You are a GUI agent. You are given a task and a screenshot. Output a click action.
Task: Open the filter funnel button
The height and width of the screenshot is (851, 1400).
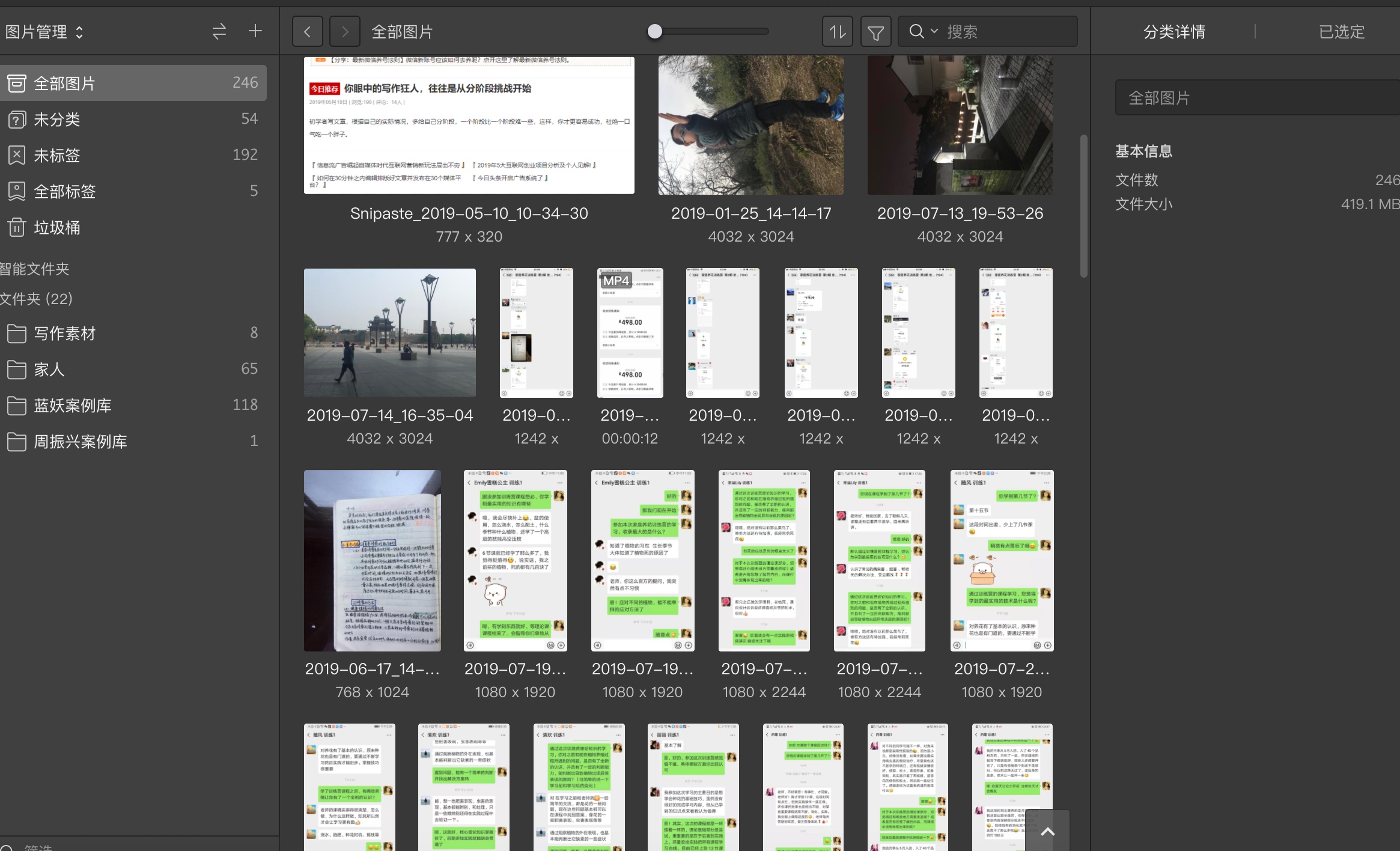point(875,31)
